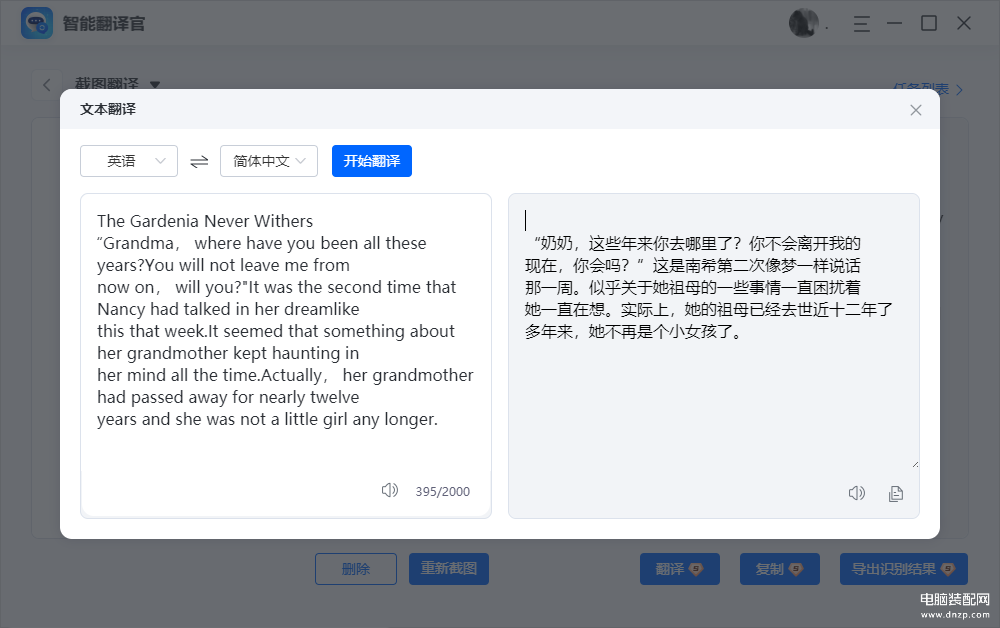Click the swap languages arrows icon
Viewport: 1000px width, 628px height.
(199, 161)
